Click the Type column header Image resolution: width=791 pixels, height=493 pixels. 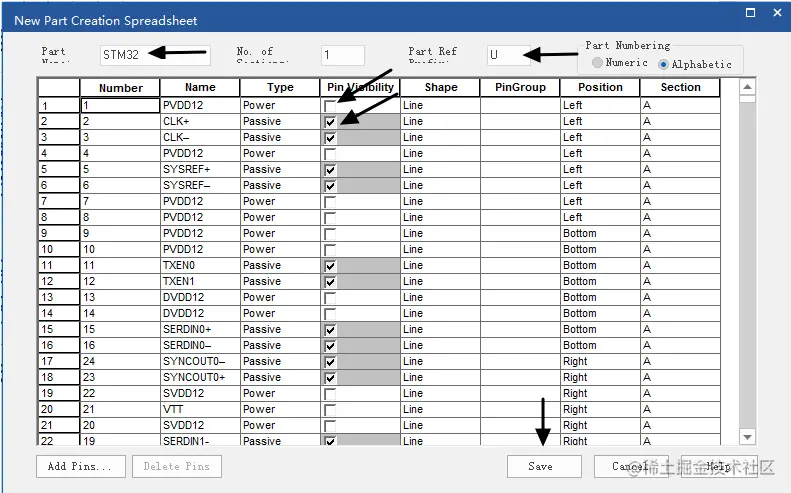[280, 88]
